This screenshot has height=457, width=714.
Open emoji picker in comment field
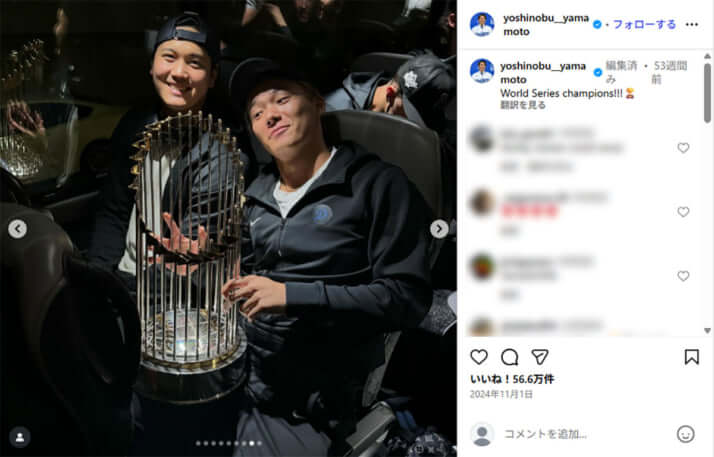pos(685,434)
